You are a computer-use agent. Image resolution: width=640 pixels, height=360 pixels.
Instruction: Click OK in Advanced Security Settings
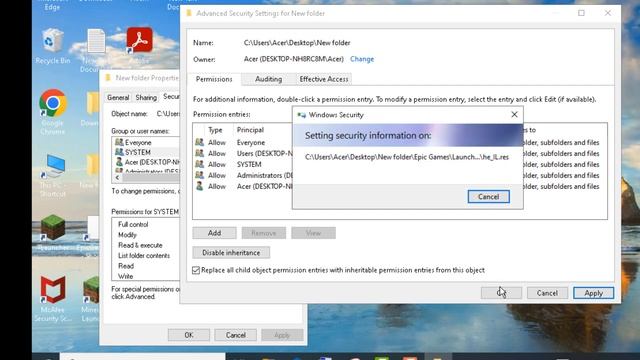click(x=501, y=293)
